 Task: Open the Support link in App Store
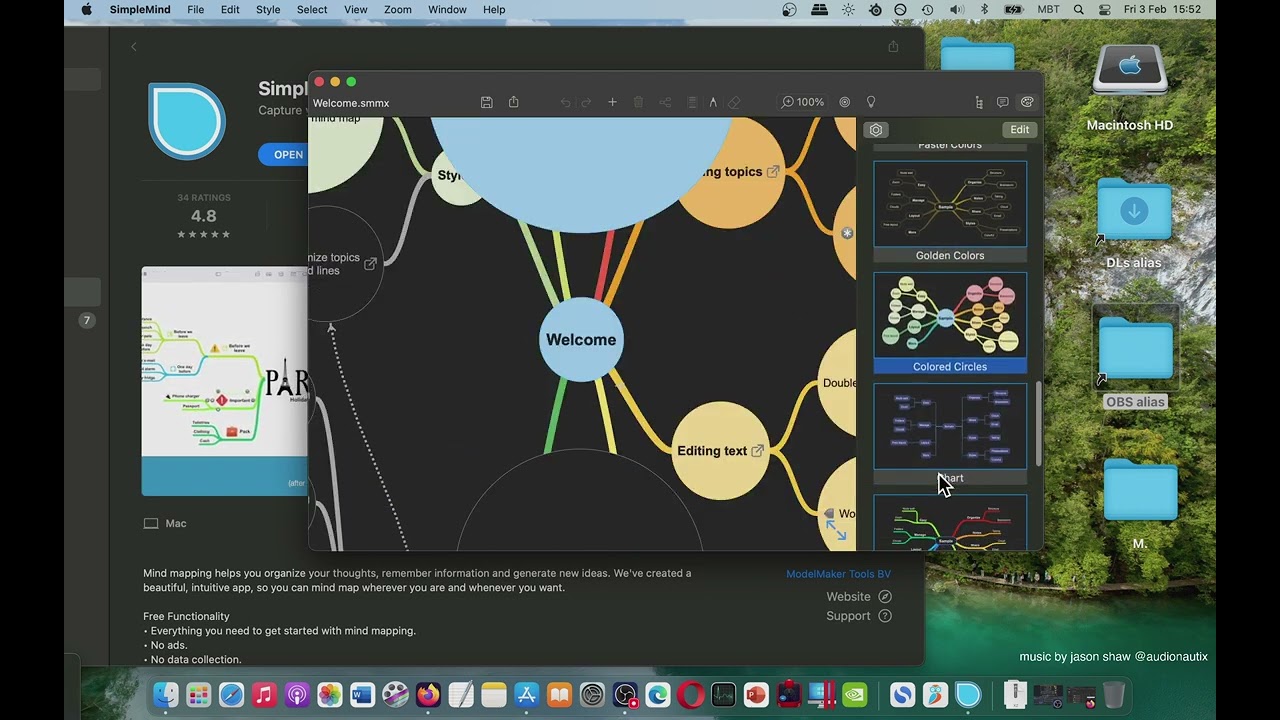[x=858, y=616]
